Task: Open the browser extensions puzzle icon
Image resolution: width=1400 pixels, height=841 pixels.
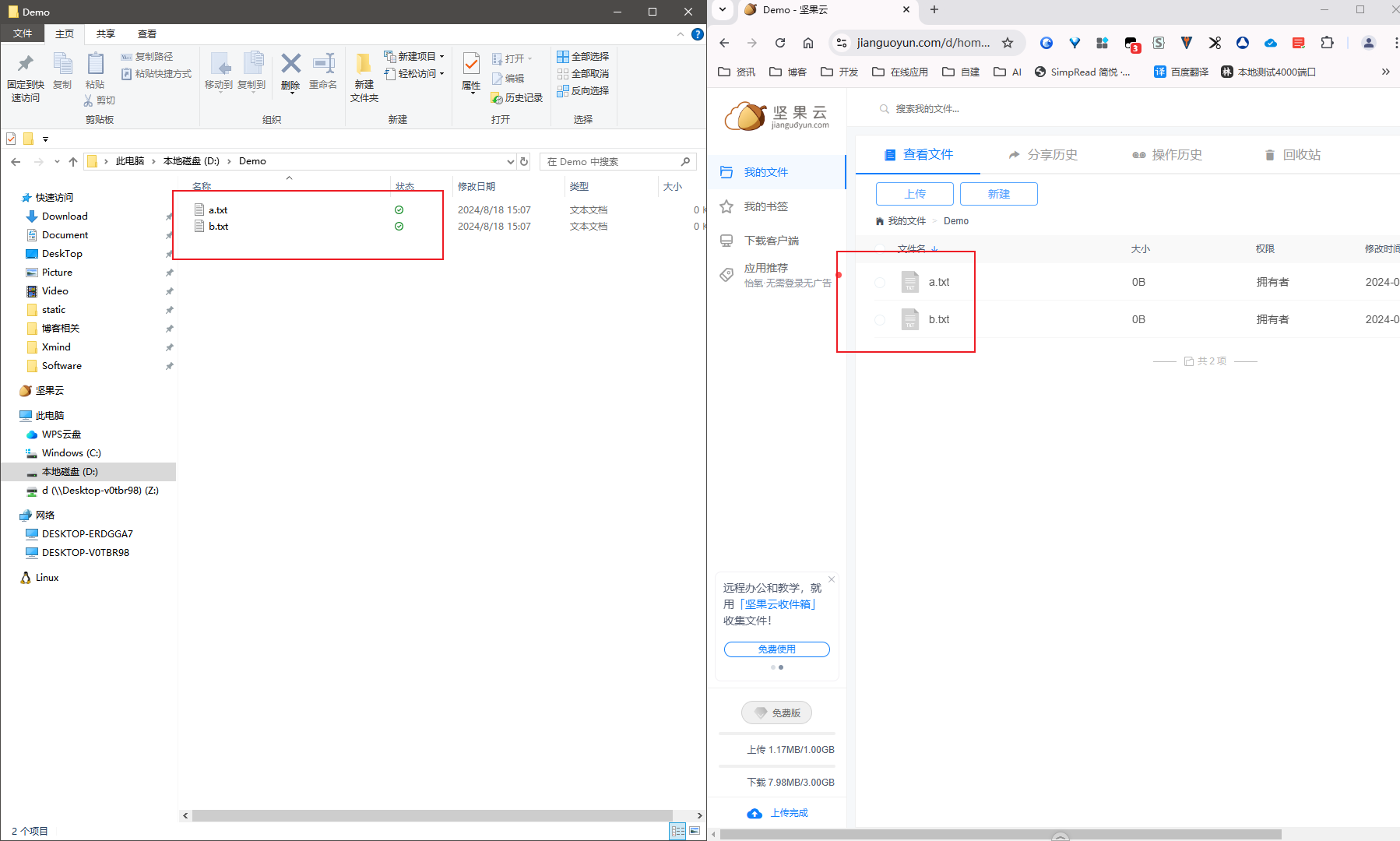Action: [1327, 43]
